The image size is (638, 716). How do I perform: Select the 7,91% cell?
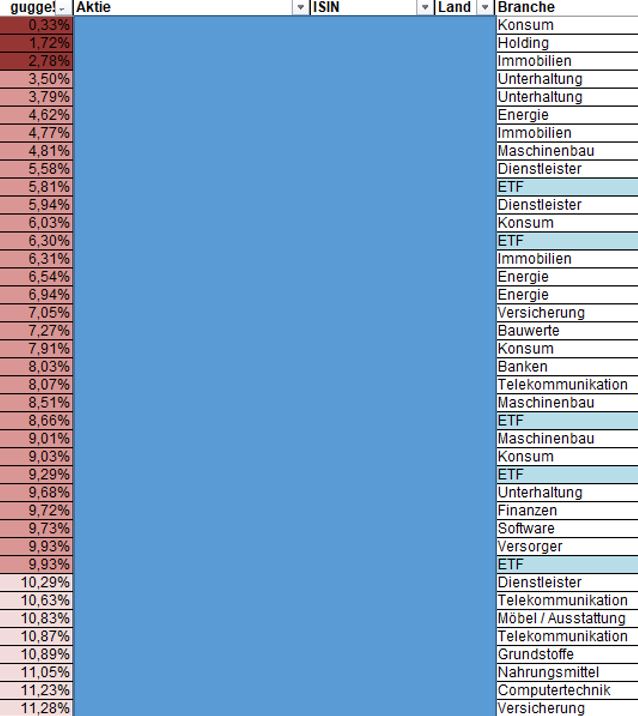tap(36, 349)
